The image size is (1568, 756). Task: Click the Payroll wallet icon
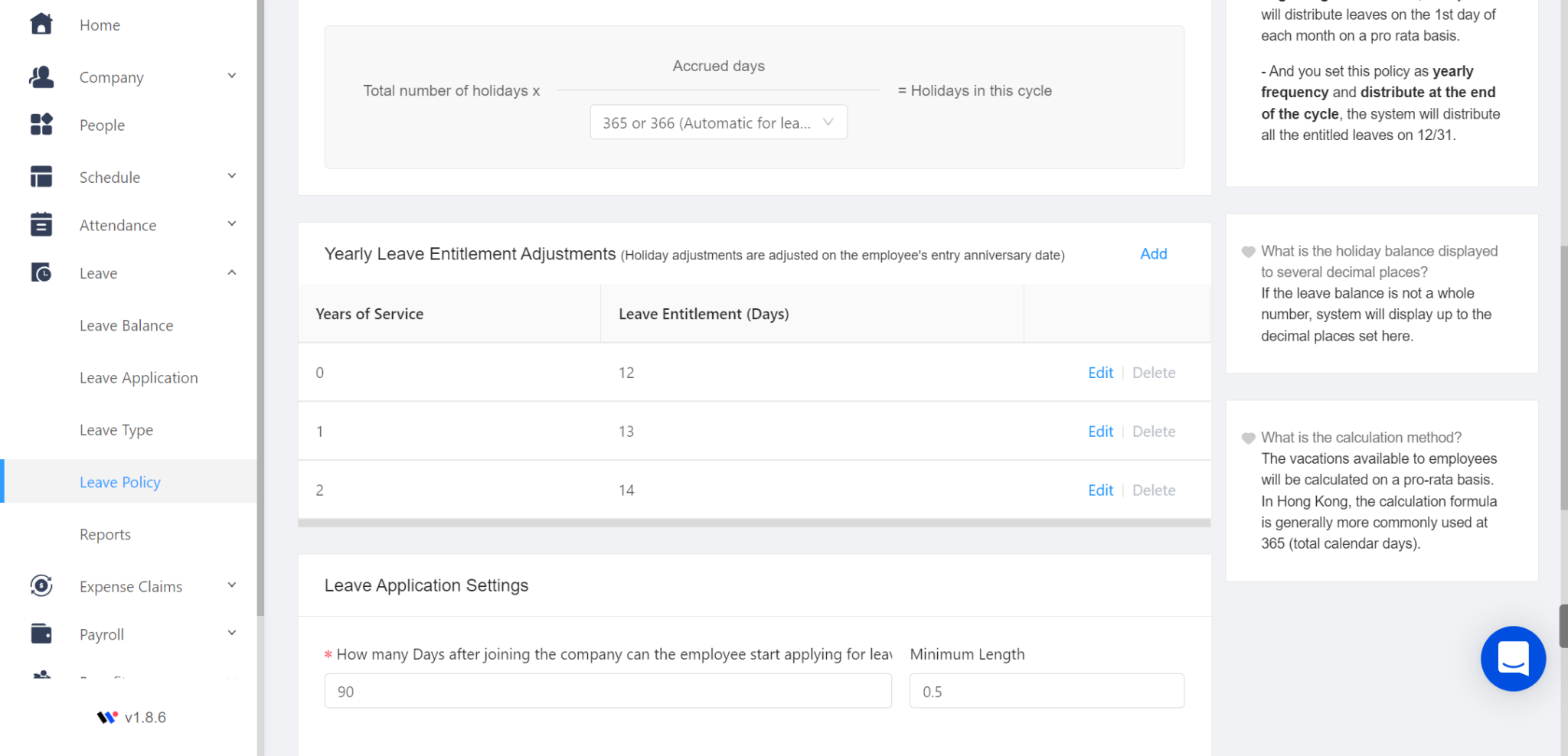[41, 634]
